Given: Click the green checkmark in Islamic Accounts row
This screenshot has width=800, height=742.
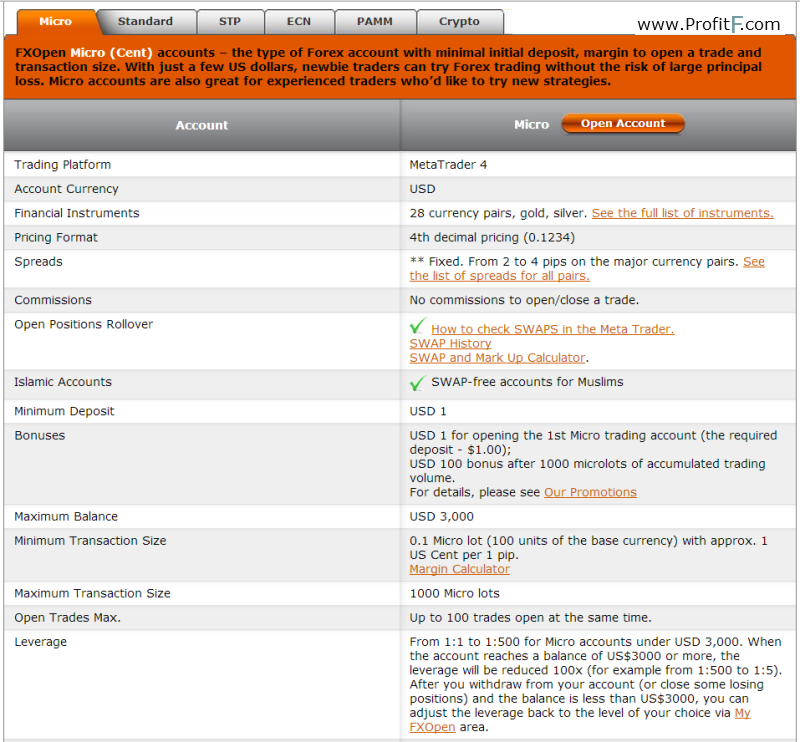Looking at the screenshot, I should 418,383.
